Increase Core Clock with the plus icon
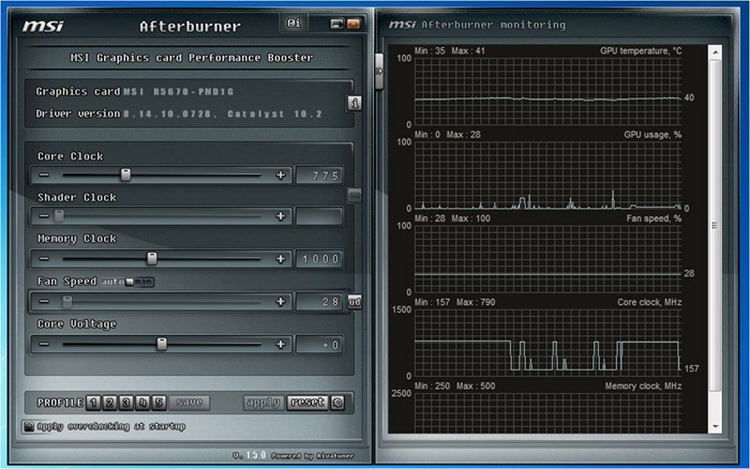This screenshot has height=469, width=750. tap(280, 175)
